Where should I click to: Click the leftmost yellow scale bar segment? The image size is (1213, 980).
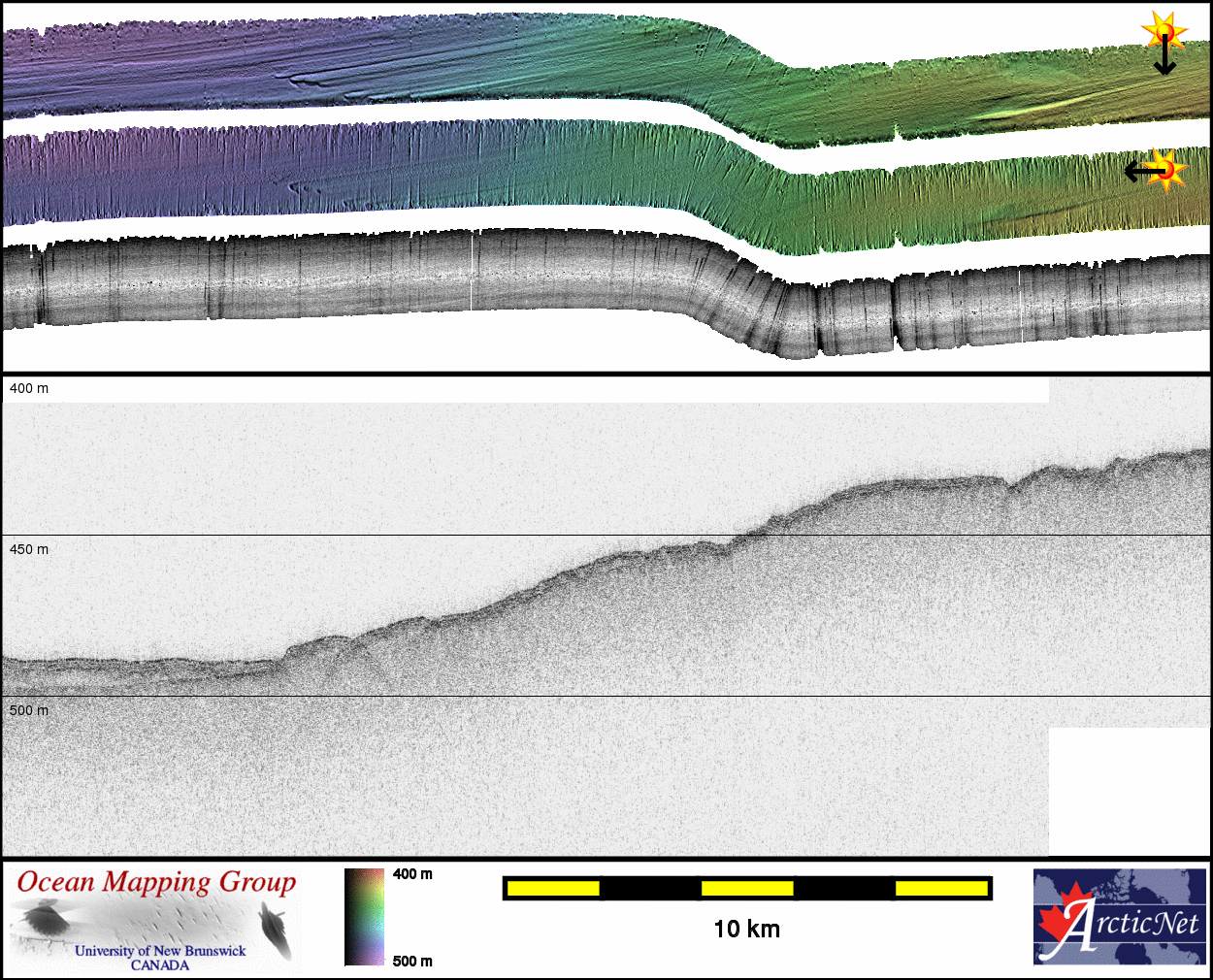552,888
